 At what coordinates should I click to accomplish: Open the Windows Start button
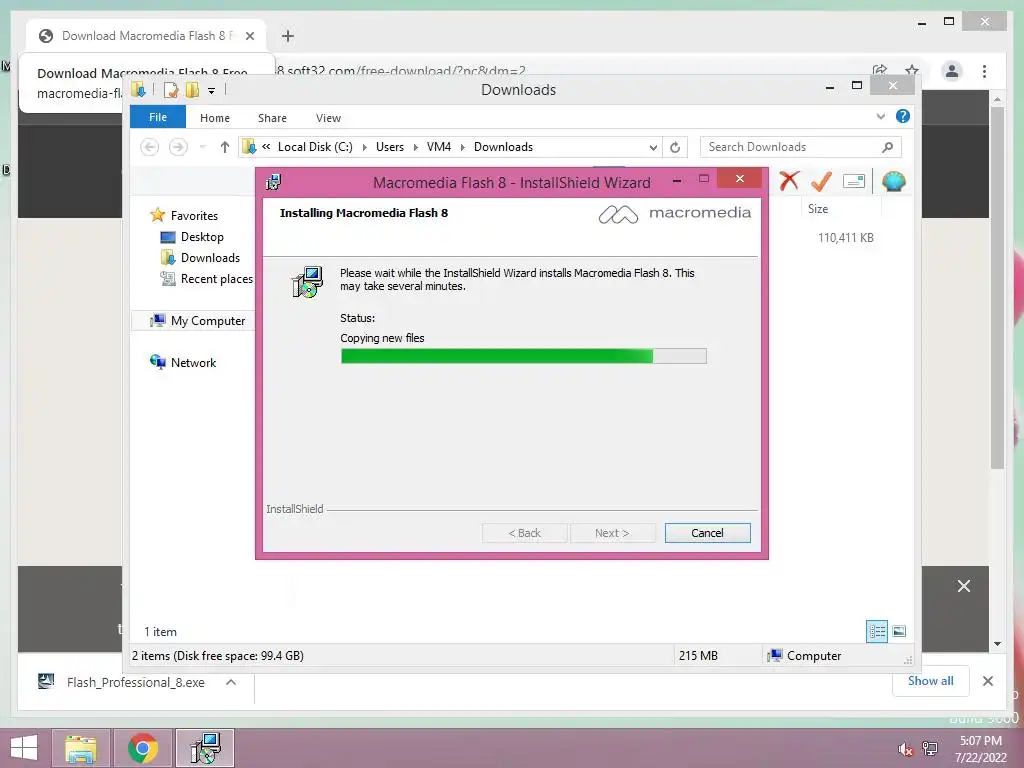tap(24, 748)
